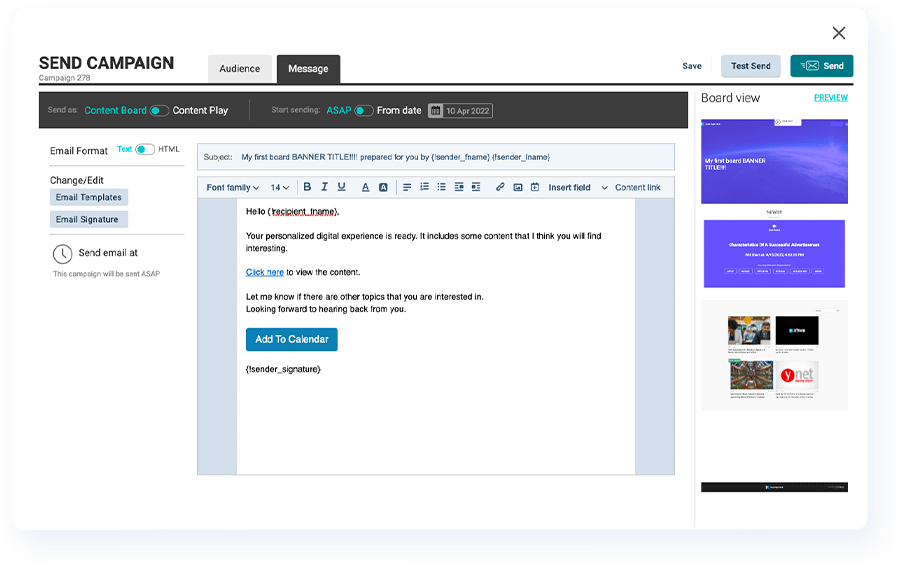The image size is (900, 566).
Task: Pick the text font color
Action: point(365,187)
